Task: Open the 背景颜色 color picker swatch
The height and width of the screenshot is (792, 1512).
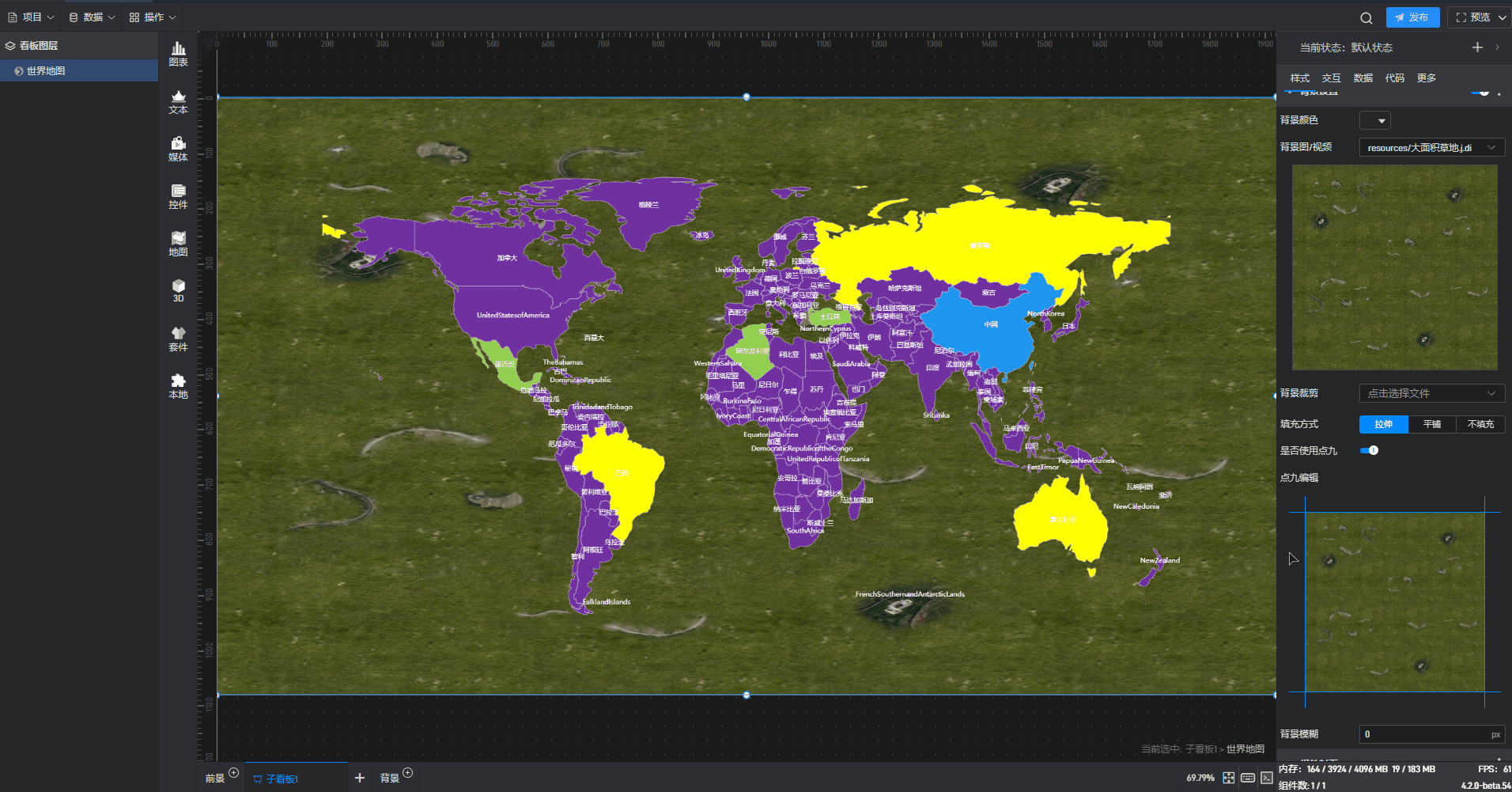Action: tap(1374, 120)
